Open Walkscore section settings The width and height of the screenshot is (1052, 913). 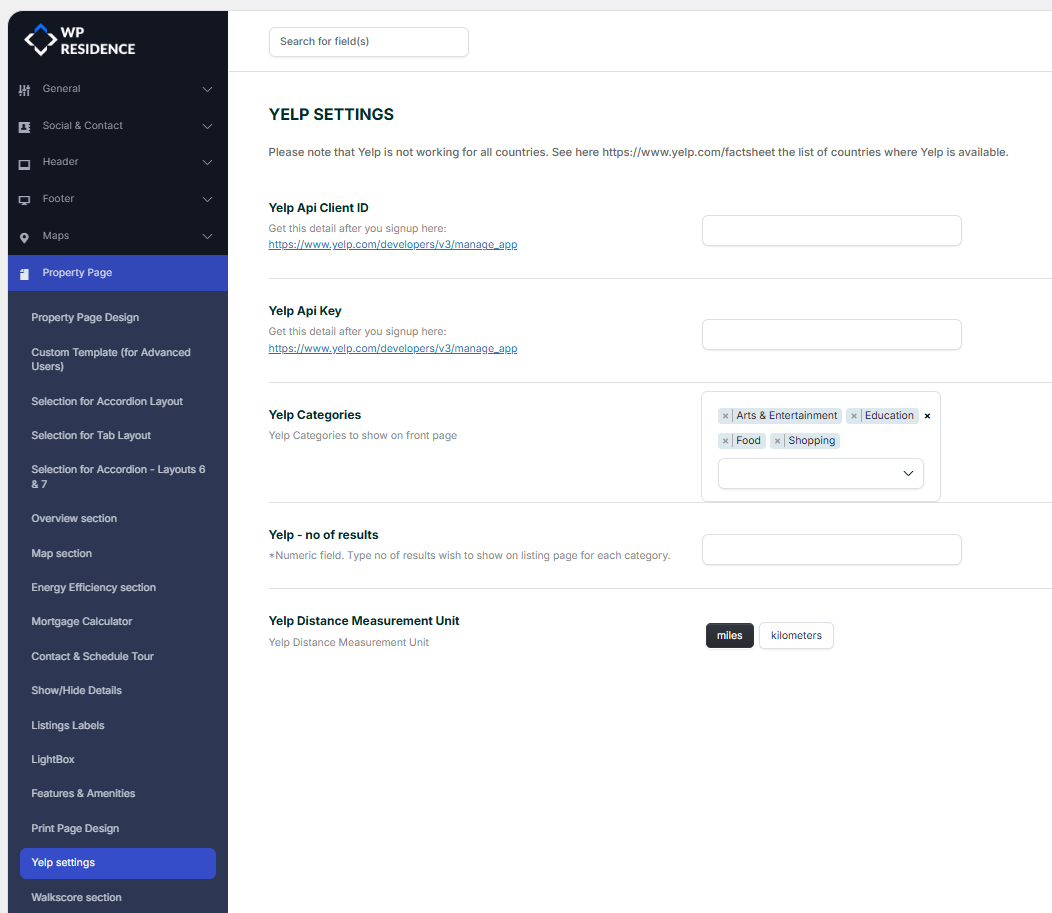click(x=76, y=898)
